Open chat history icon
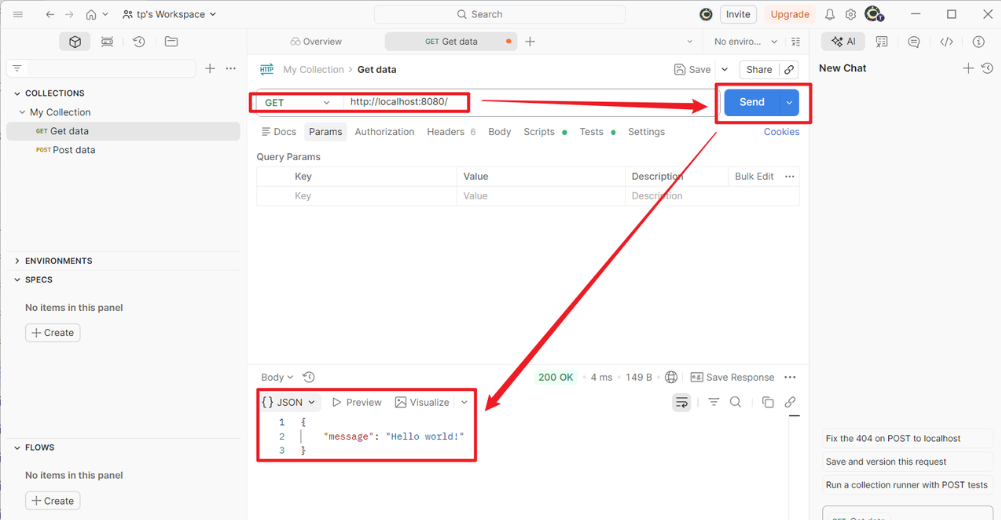Image resolution: width=1001 pixels, height=520 pixels. click(987, 68)
